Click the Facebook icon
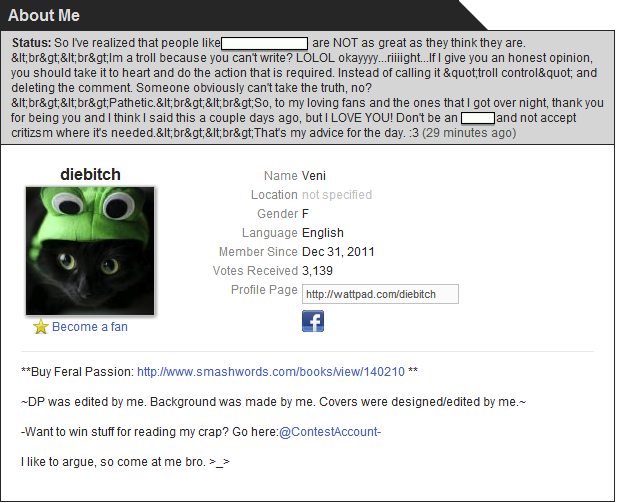 (x=313, y=321)
